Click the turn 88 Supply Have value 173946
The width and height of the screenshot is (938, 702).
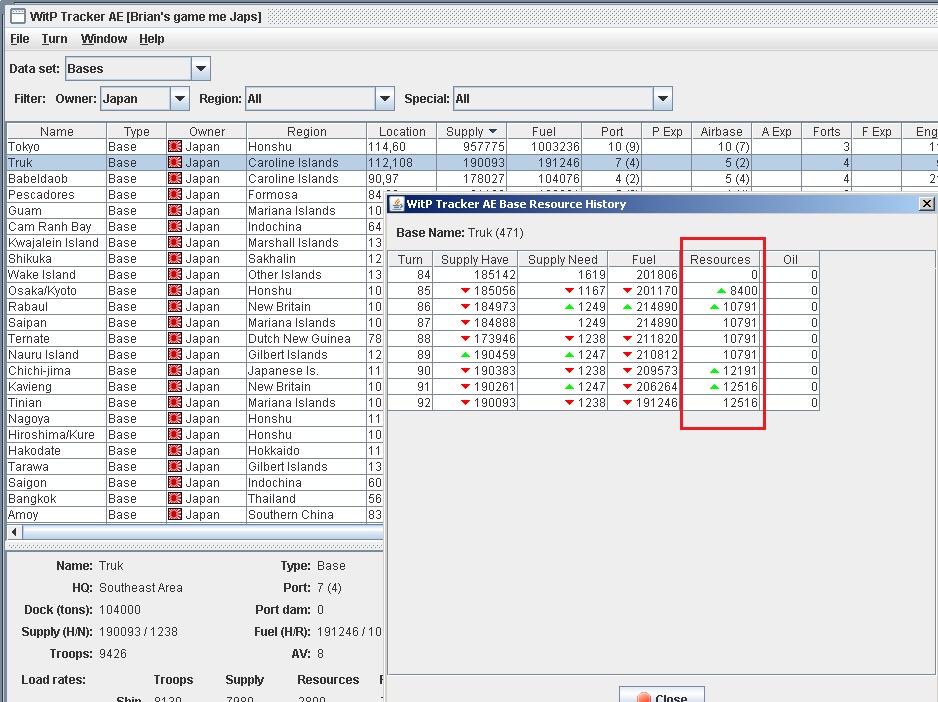point(495,339)
